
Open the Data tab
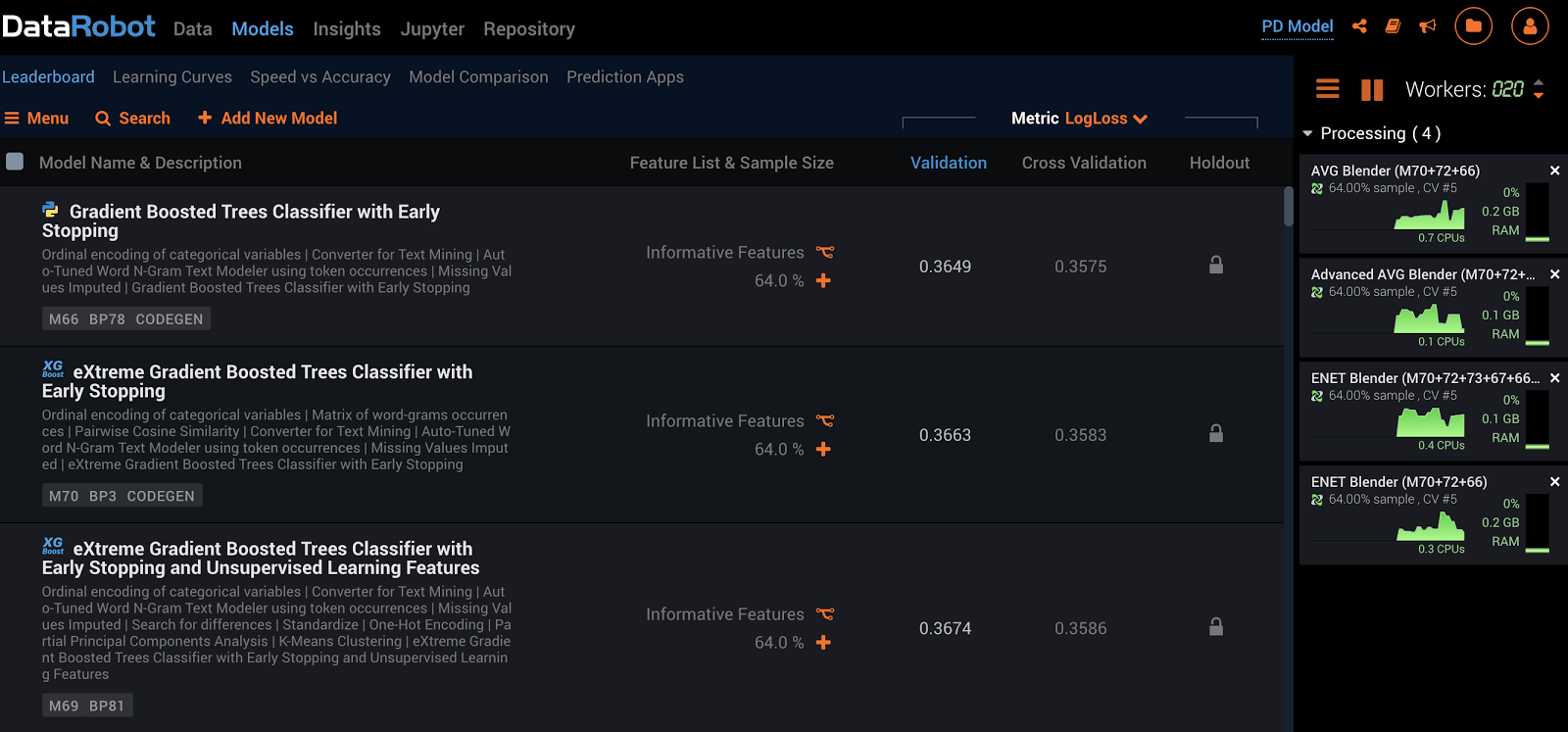[193, 29]
